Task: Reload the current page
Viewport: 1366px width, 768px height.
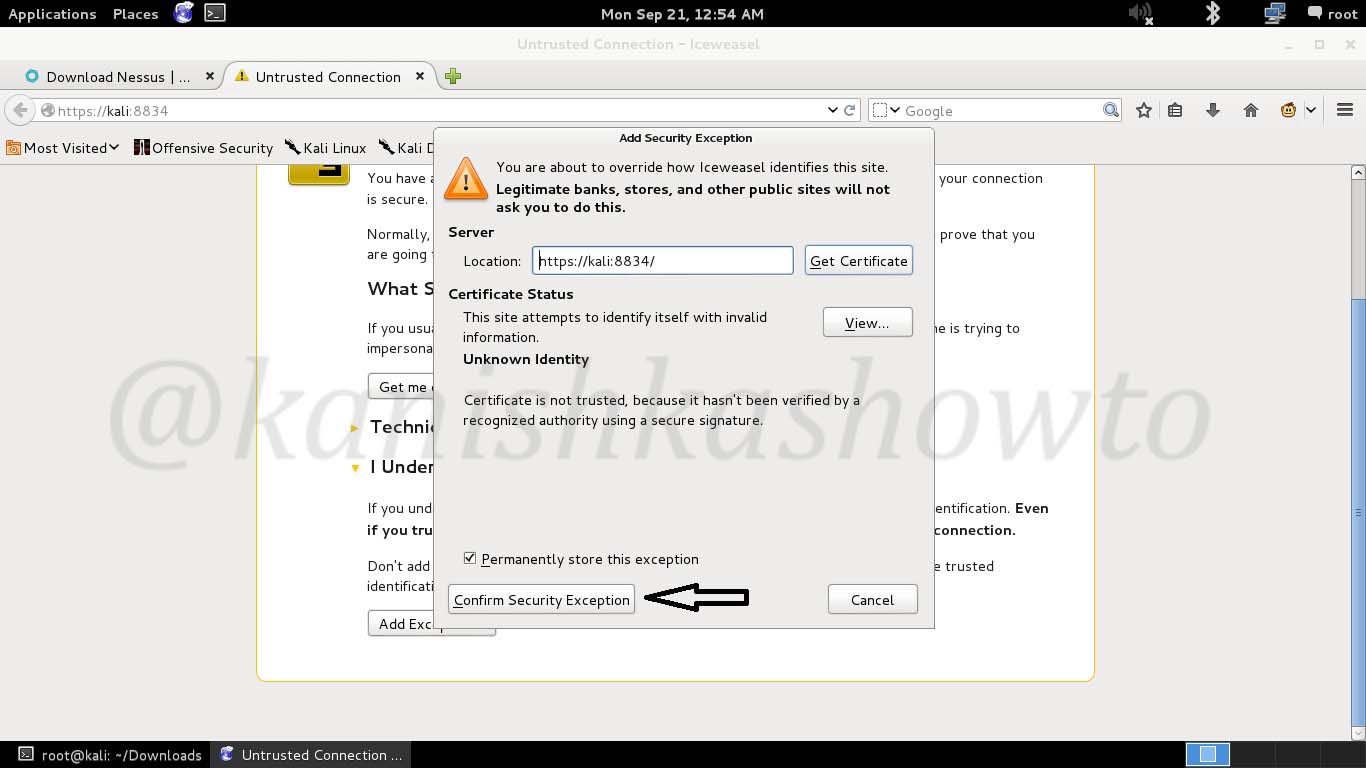Action: 850,111
